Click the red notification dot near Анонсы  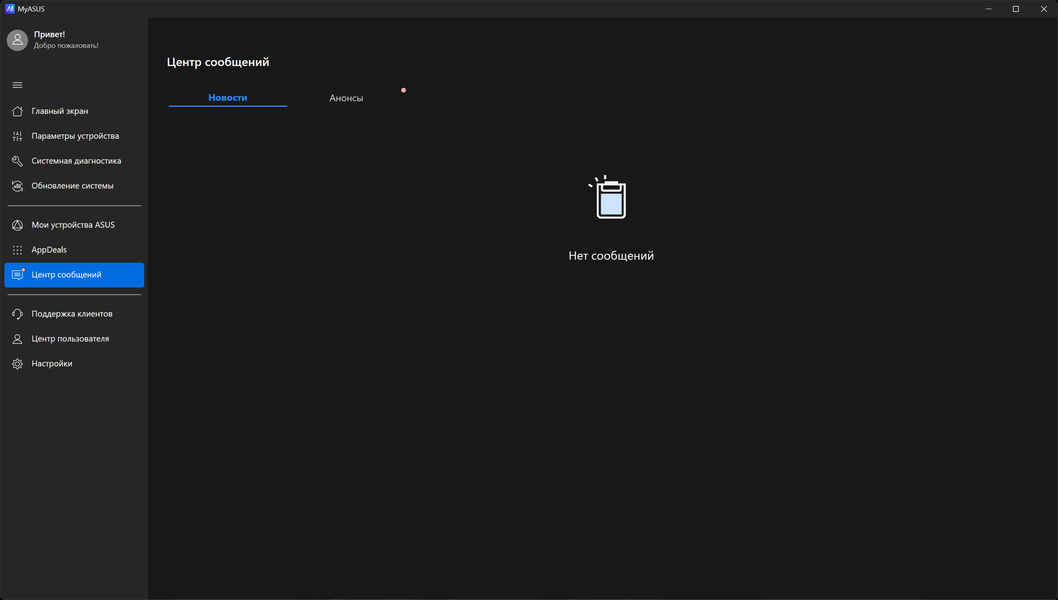click(x=403, y=90)
